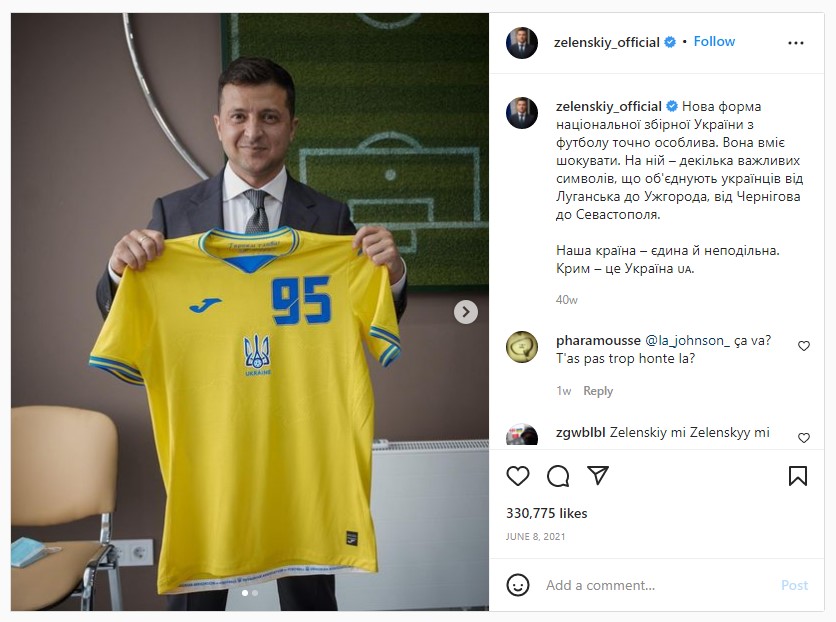Open zgwblbl commenter username

pyautogui.click(x=580, y=432)
